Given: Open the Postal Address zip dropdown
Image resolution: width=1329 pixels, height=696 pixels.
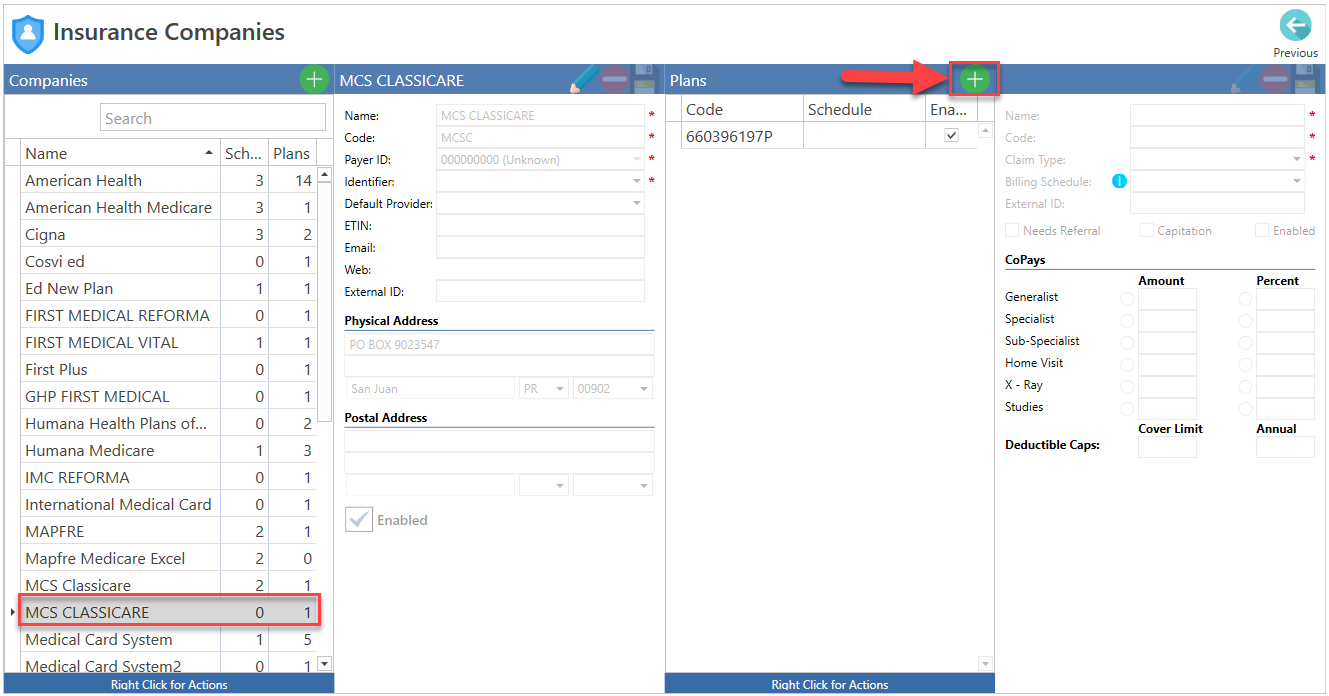Looking at the screenshot, I should coord(644,485).
